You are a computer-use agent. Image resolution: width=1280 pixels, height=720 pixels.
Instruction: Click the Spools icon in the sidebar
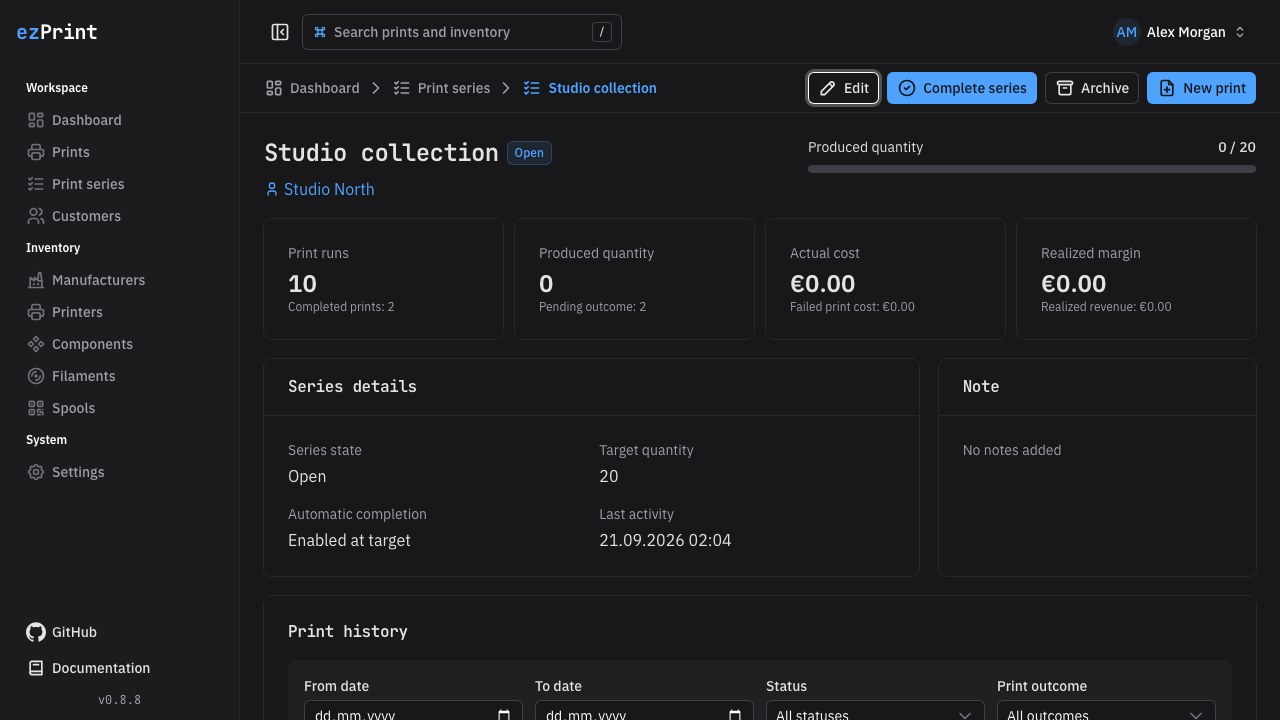click(x=36, y=408)
